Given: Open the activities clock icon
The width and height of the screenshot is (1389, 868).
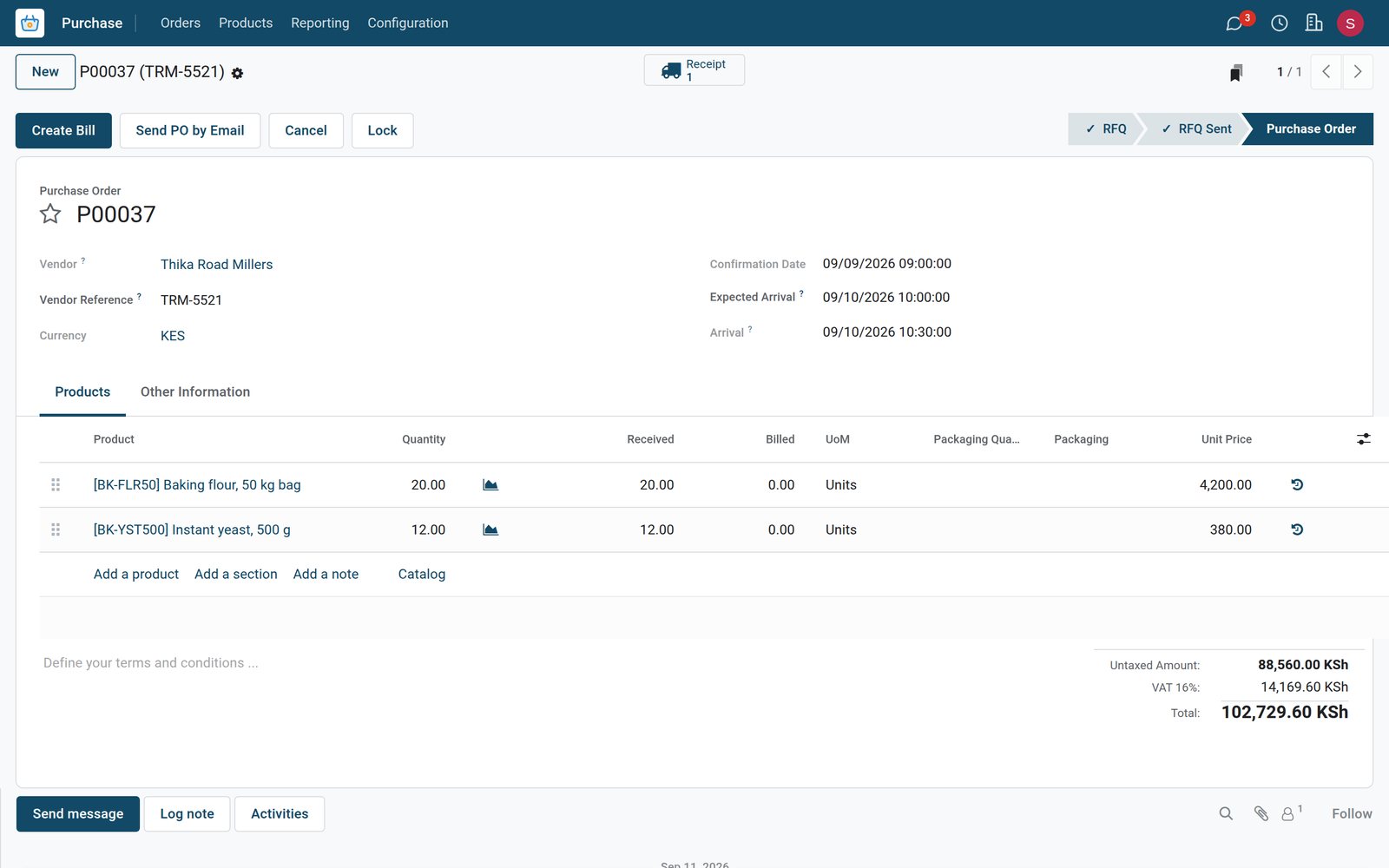Looking at the screenshot, I should click(1280, 23).
